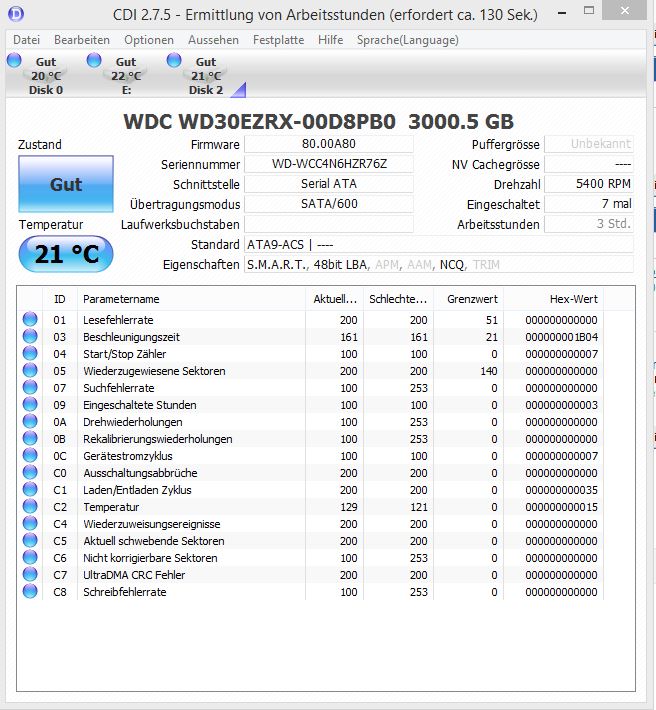The height and width of the screenshot is (710, 656).
Task: Click status orb of Rekalibrierungswiederholungen row
Action: [x=30, y=438]
